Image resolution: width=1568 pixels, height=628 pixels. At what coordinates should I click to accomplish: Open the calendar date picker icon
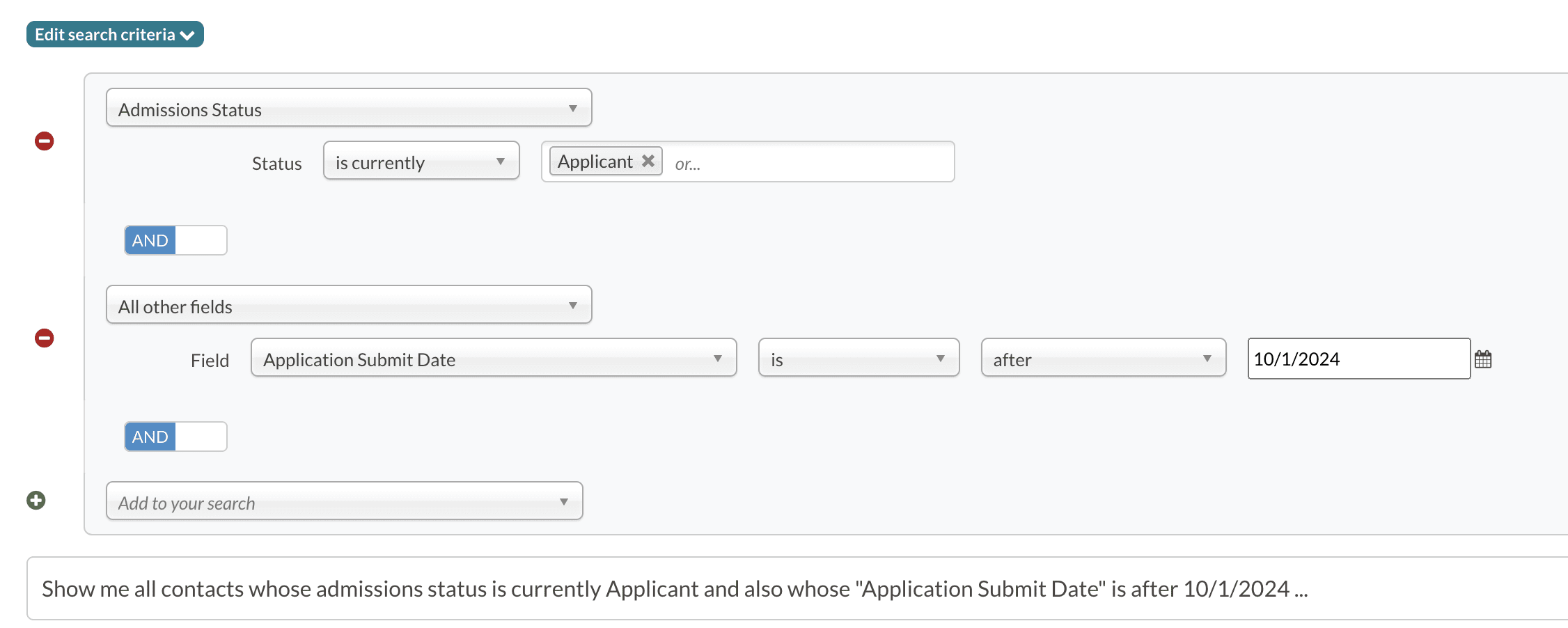coord(1483,359)
